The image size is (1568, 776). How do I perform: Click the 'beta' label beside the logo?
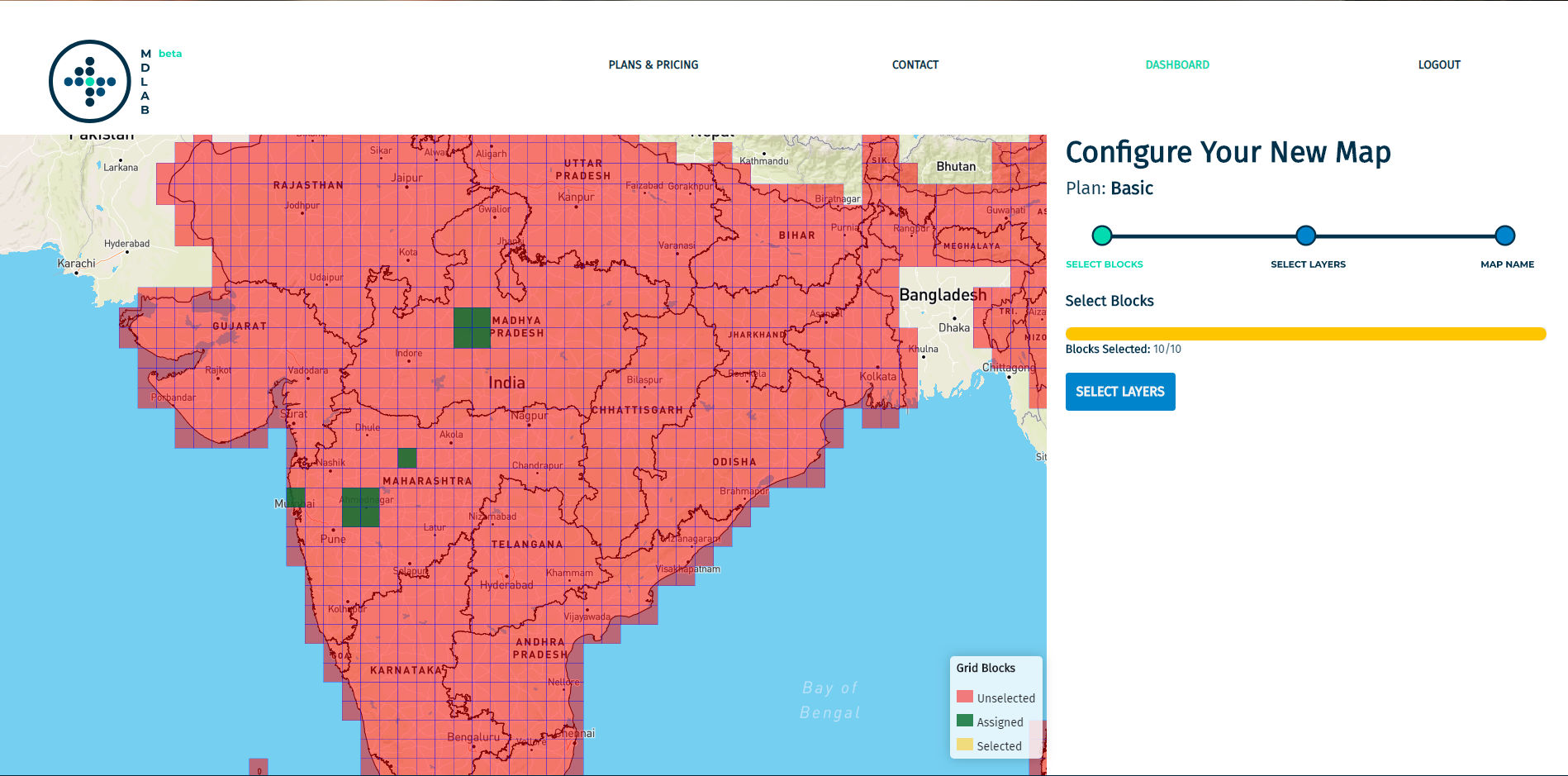coord(170,54)
